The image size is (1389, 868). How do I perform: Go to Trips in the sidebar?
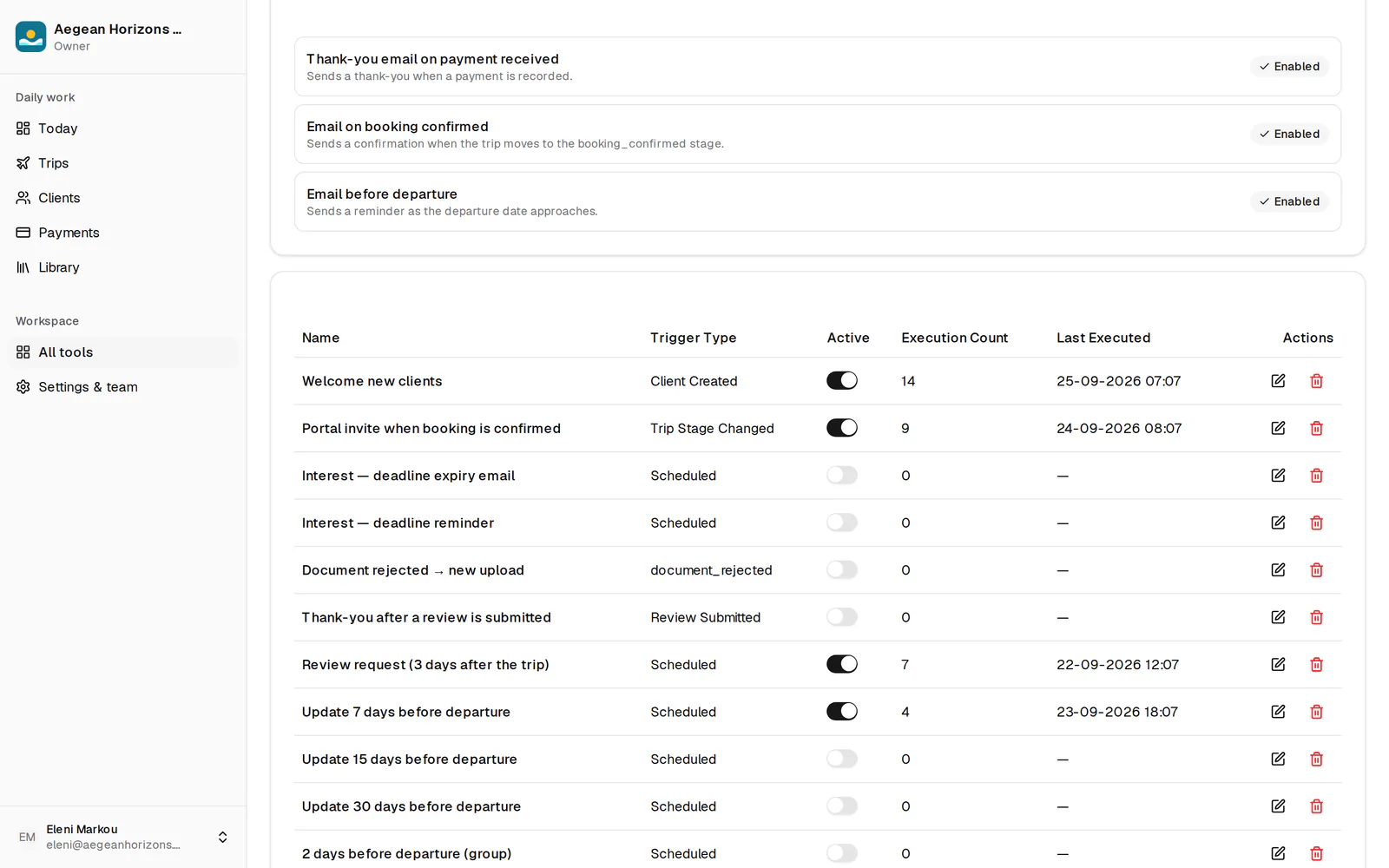(123, 163)
